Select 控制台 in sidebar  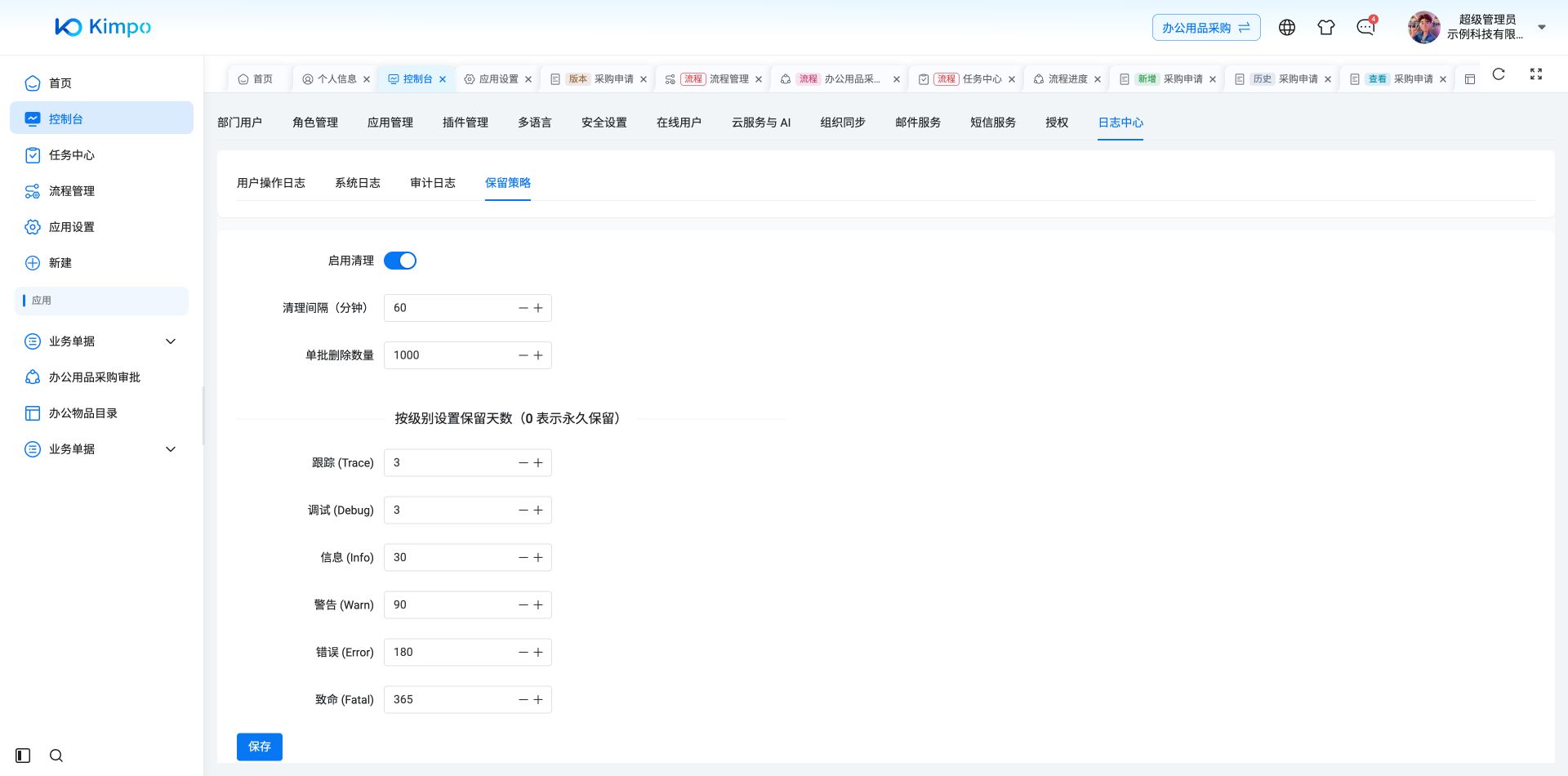click(101, 119)
